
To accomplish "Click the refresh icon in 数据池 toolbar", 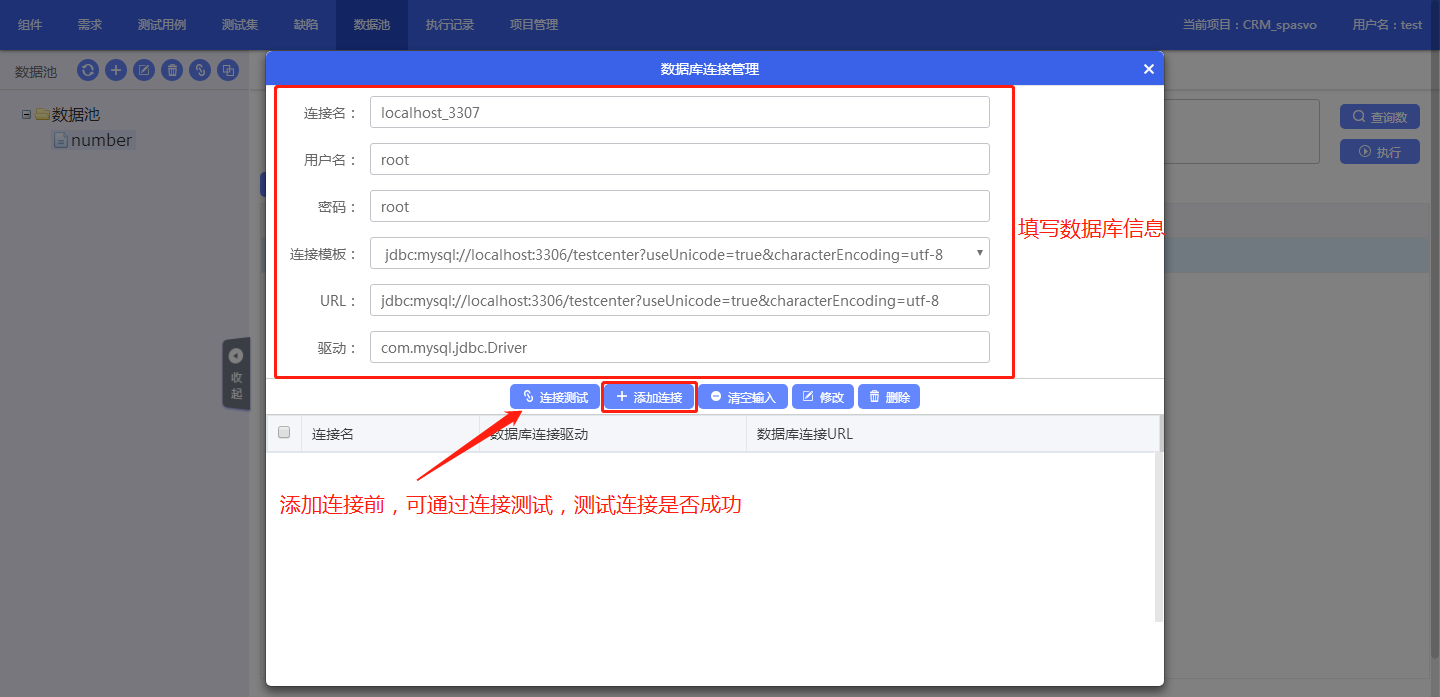I will 88,70.
